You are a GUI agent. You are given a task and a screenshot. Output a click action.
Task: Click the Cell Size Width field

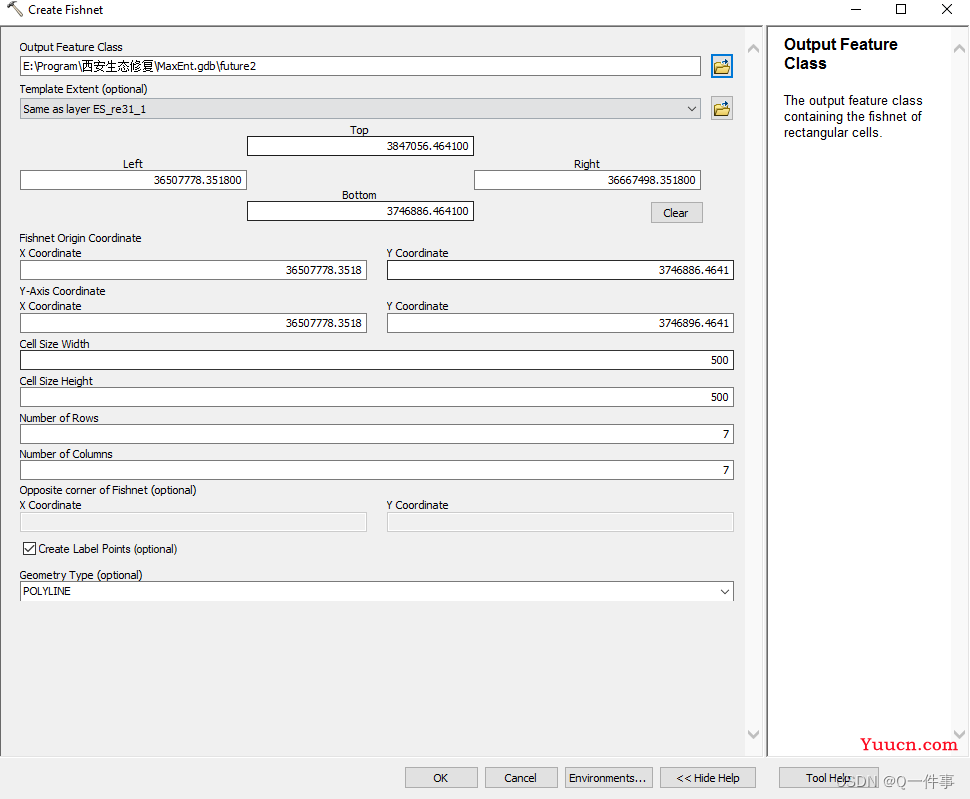377,360
